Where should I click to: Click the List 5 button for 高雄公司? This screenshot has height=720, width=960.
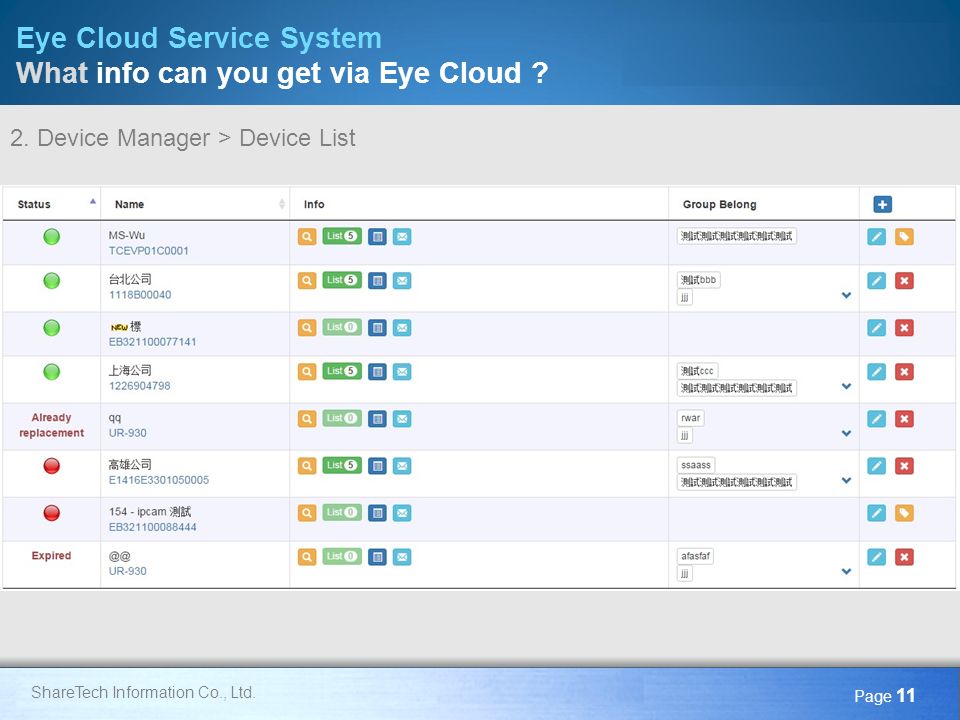point(342,465)
